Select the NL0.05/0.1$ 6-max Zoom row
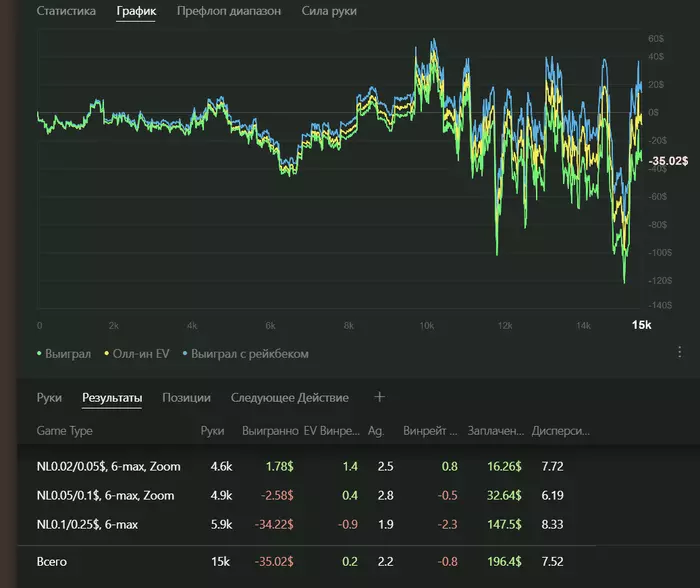This screenshot has height=588, width=700. pyautogui.click(x=105, y=495)
